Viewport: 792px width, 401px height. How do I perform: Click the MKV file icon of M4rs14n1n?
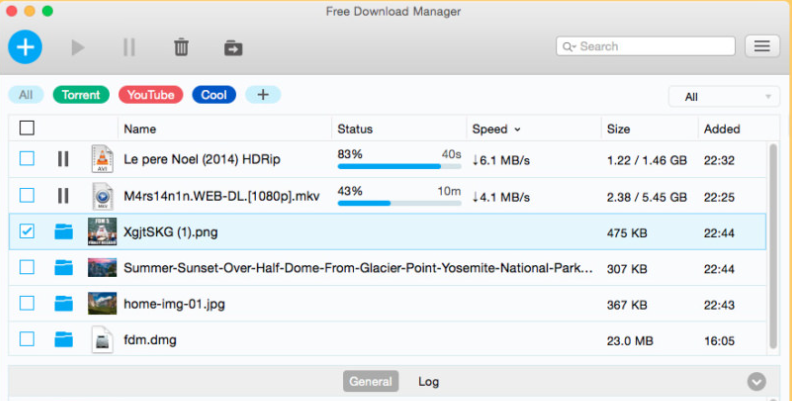102,196
